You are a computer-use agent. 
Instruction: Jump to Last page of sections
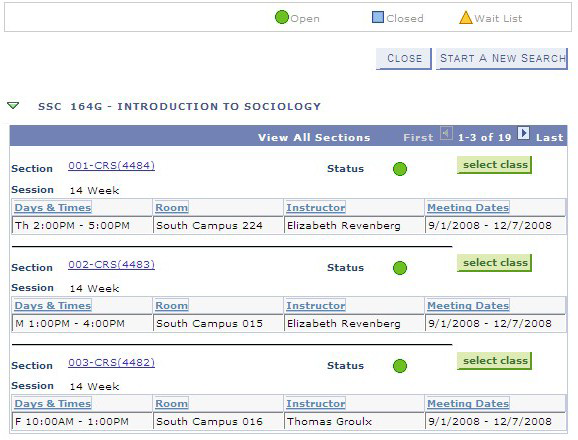550,137
